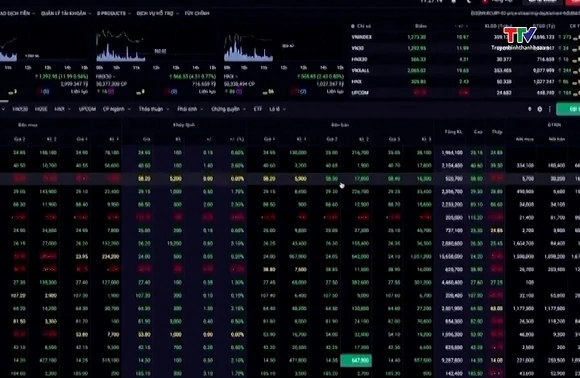This screenshot has width=580, height=378.
Task: Open the Chứng quyền dropdown
Action: click(228, 109)
